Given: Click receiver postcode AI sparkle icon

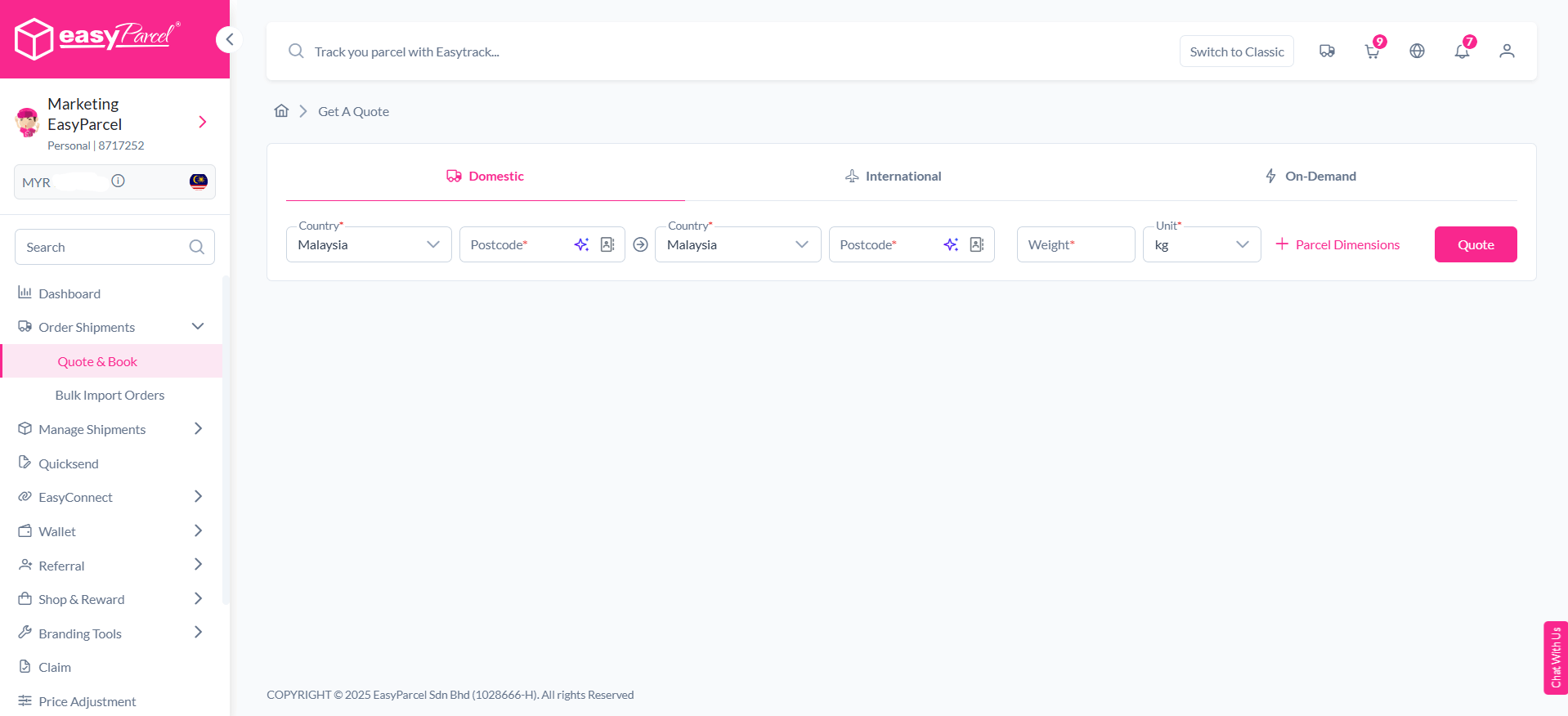Looking at the screenshot, I should click(950, 244).
